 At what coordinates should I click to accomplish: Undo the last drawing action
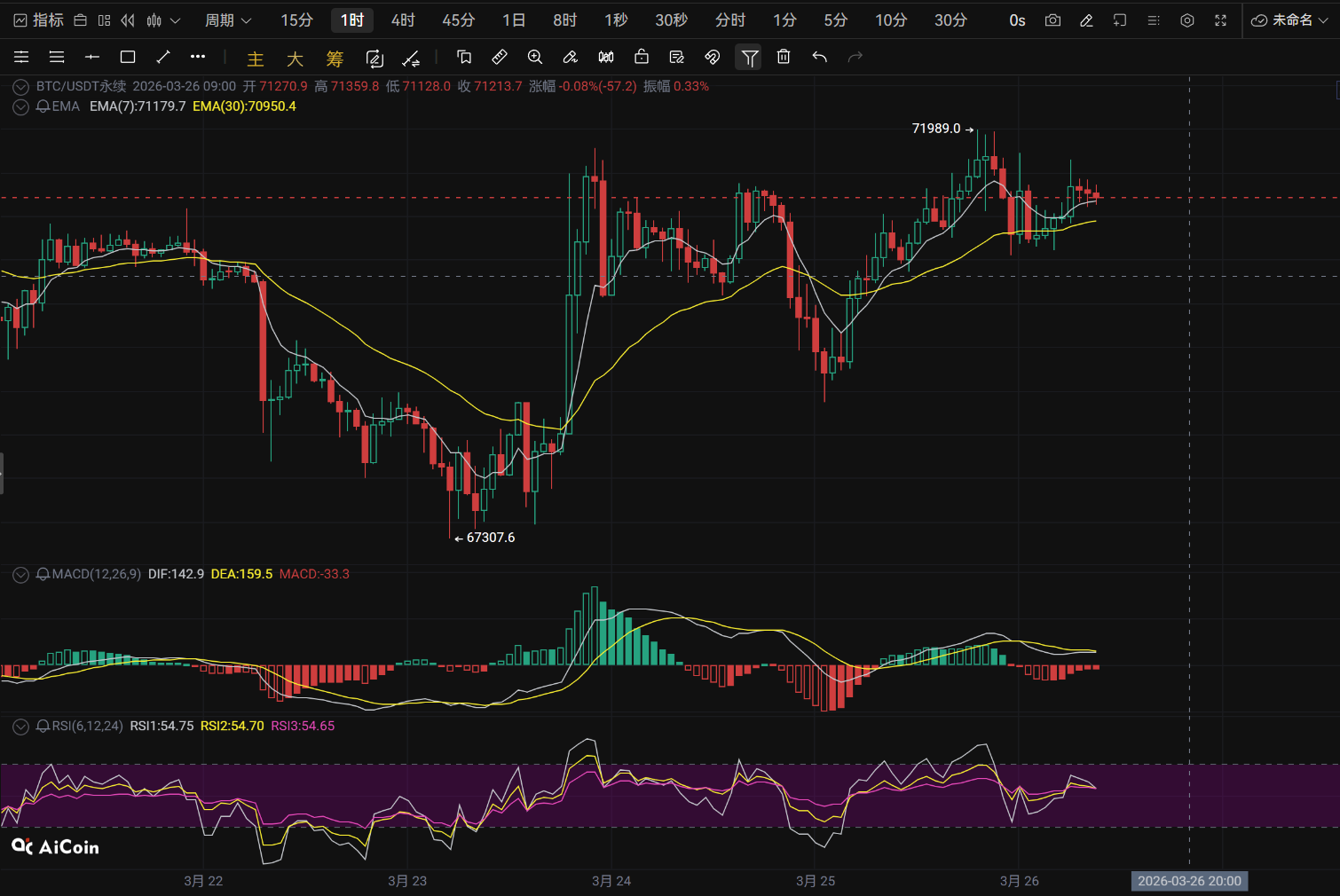819,58
